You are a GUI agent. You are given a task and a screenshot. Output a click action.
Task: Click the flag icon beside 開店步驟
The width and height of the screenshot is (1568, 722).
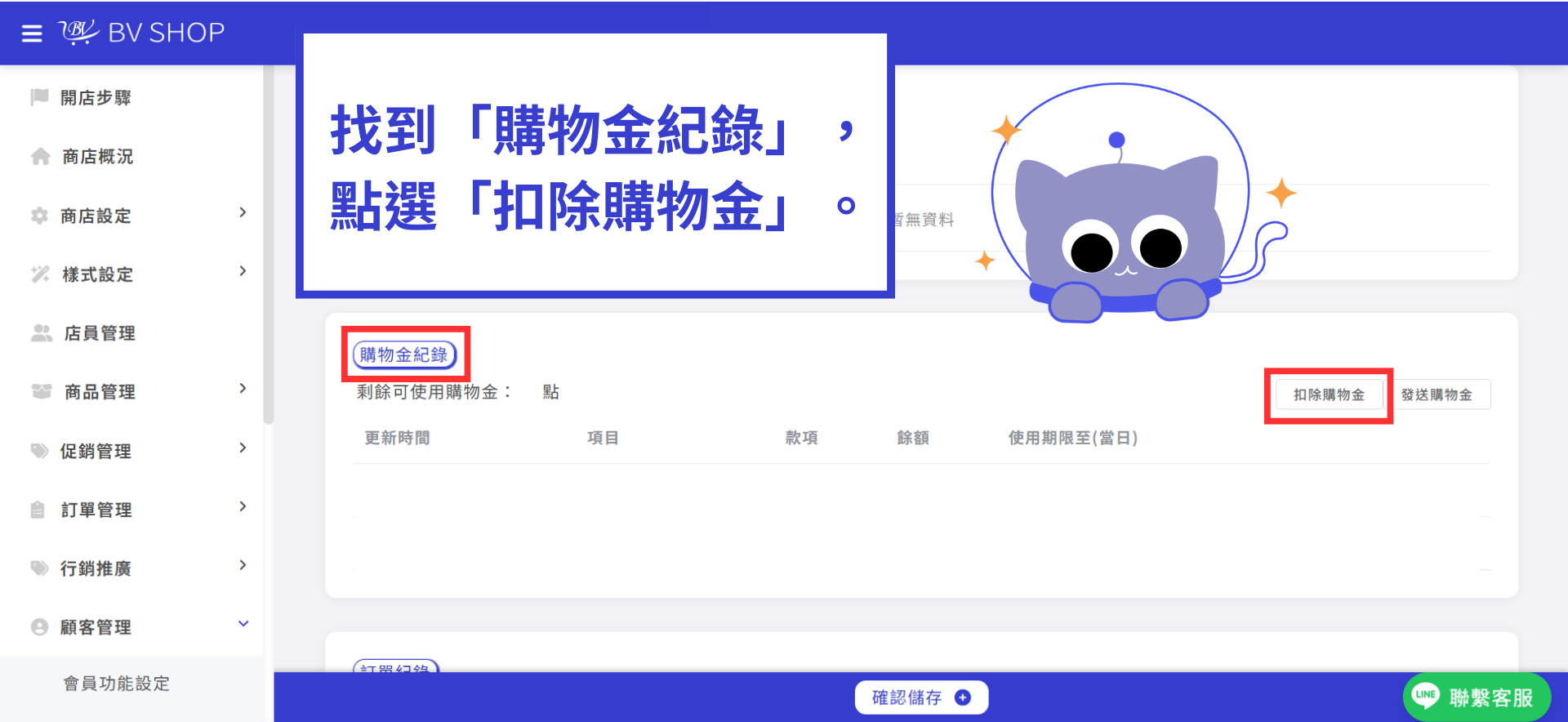[39, 97]
